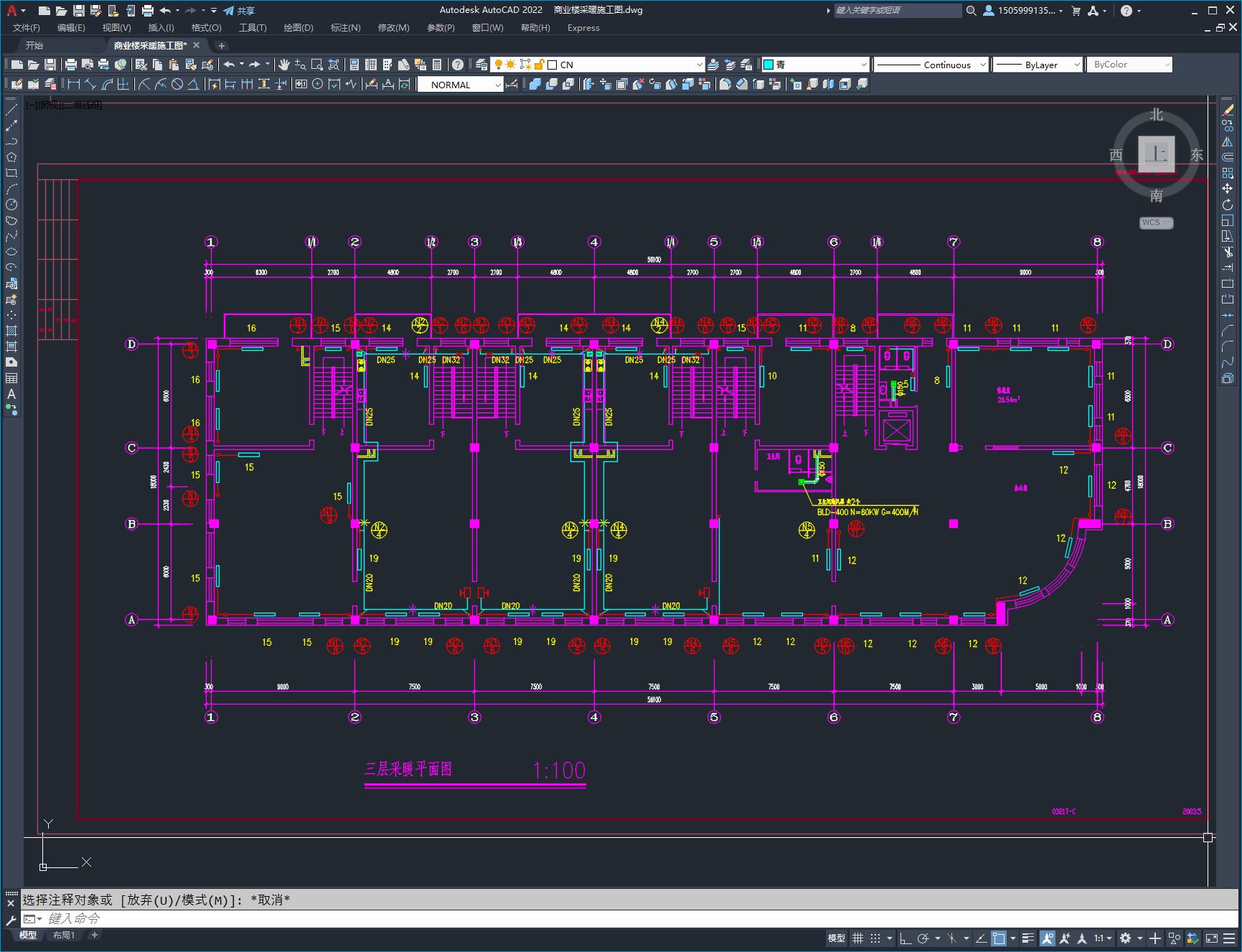Screen dimensions: 1242x952
Task: Activate the Pan hand tool
Action: click(x=284, y=65)
